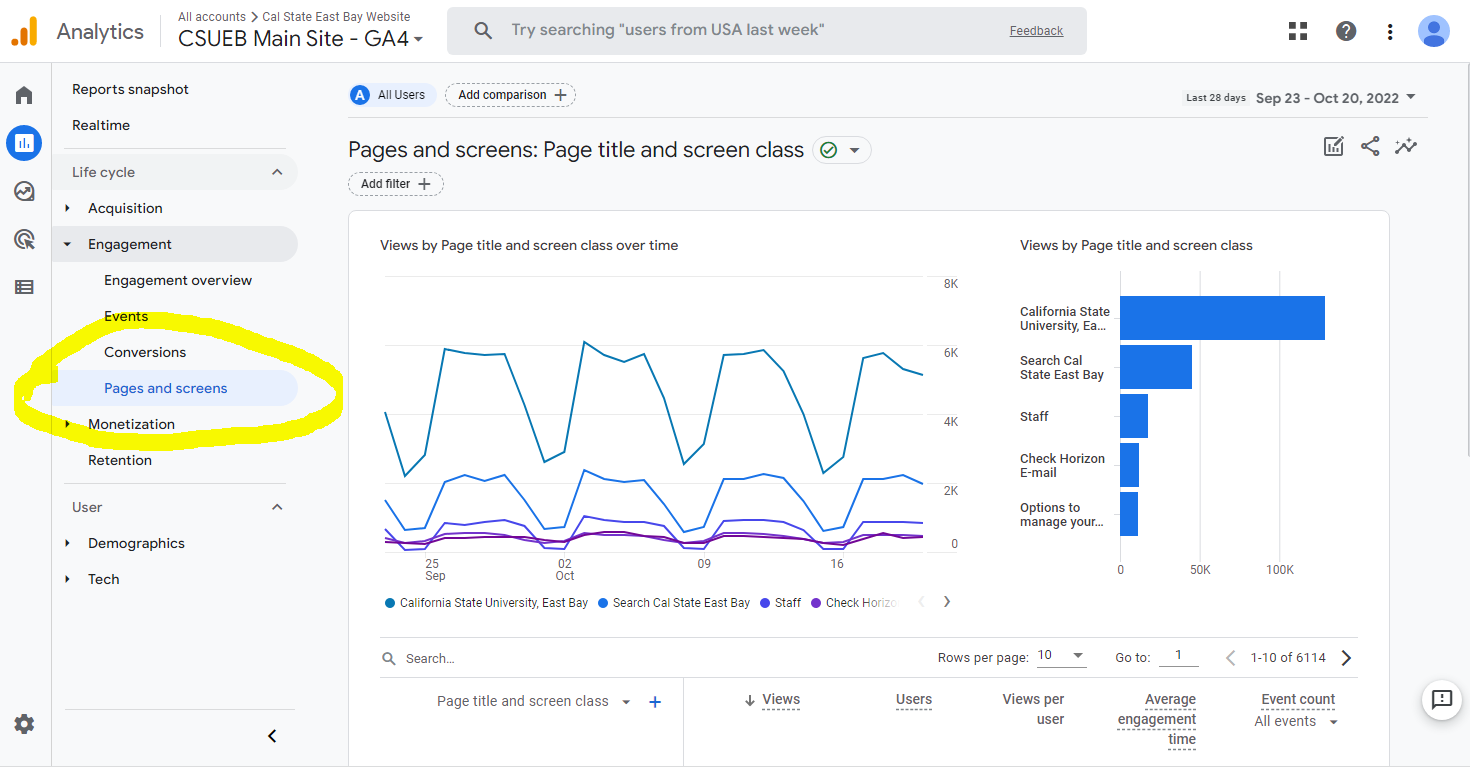Select Pages and screens report
This screenshot has height=771, width=1470.
166,388
